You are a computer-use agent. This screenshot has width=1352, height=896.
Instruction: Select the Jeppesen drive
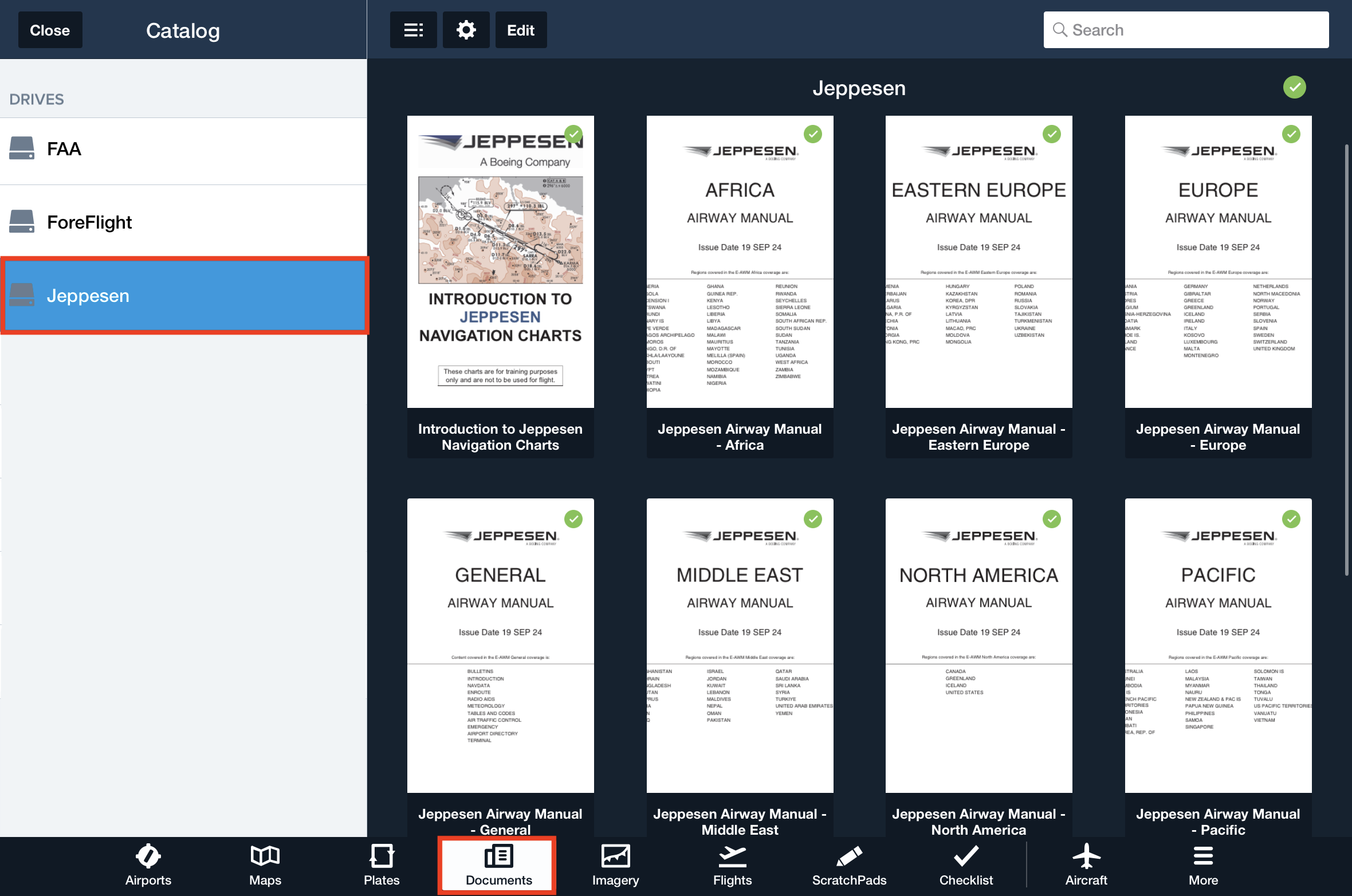(183, 296)
